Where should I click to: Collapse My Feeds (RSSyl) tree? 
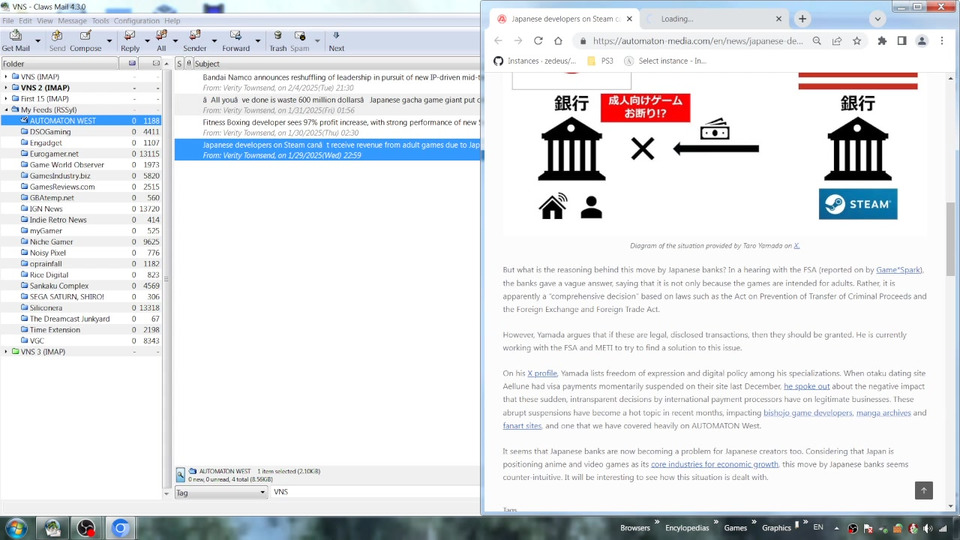(6, 110)
